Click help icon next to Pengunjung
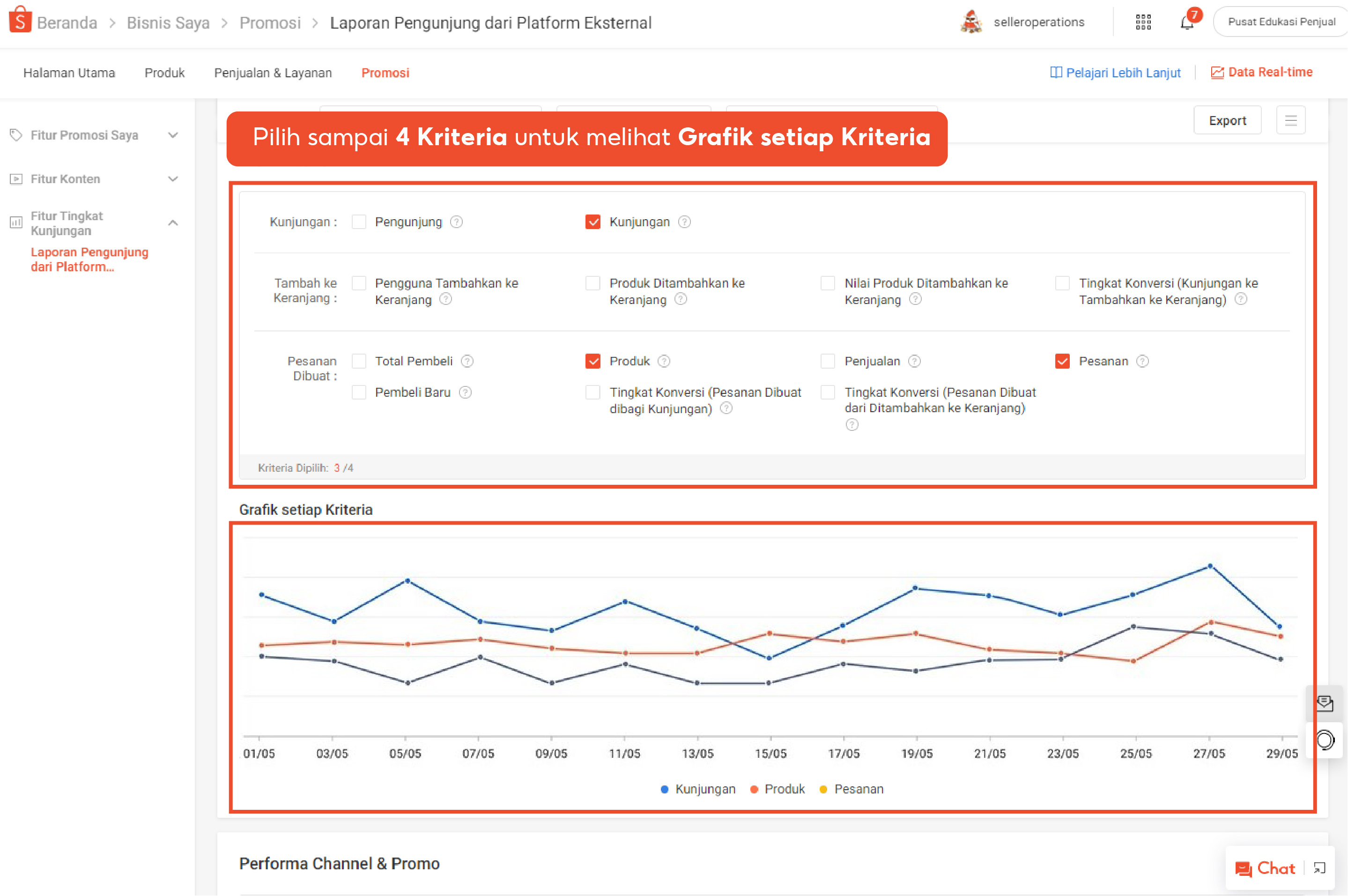This screenshot has width=1348, height=896. [456, 222]
